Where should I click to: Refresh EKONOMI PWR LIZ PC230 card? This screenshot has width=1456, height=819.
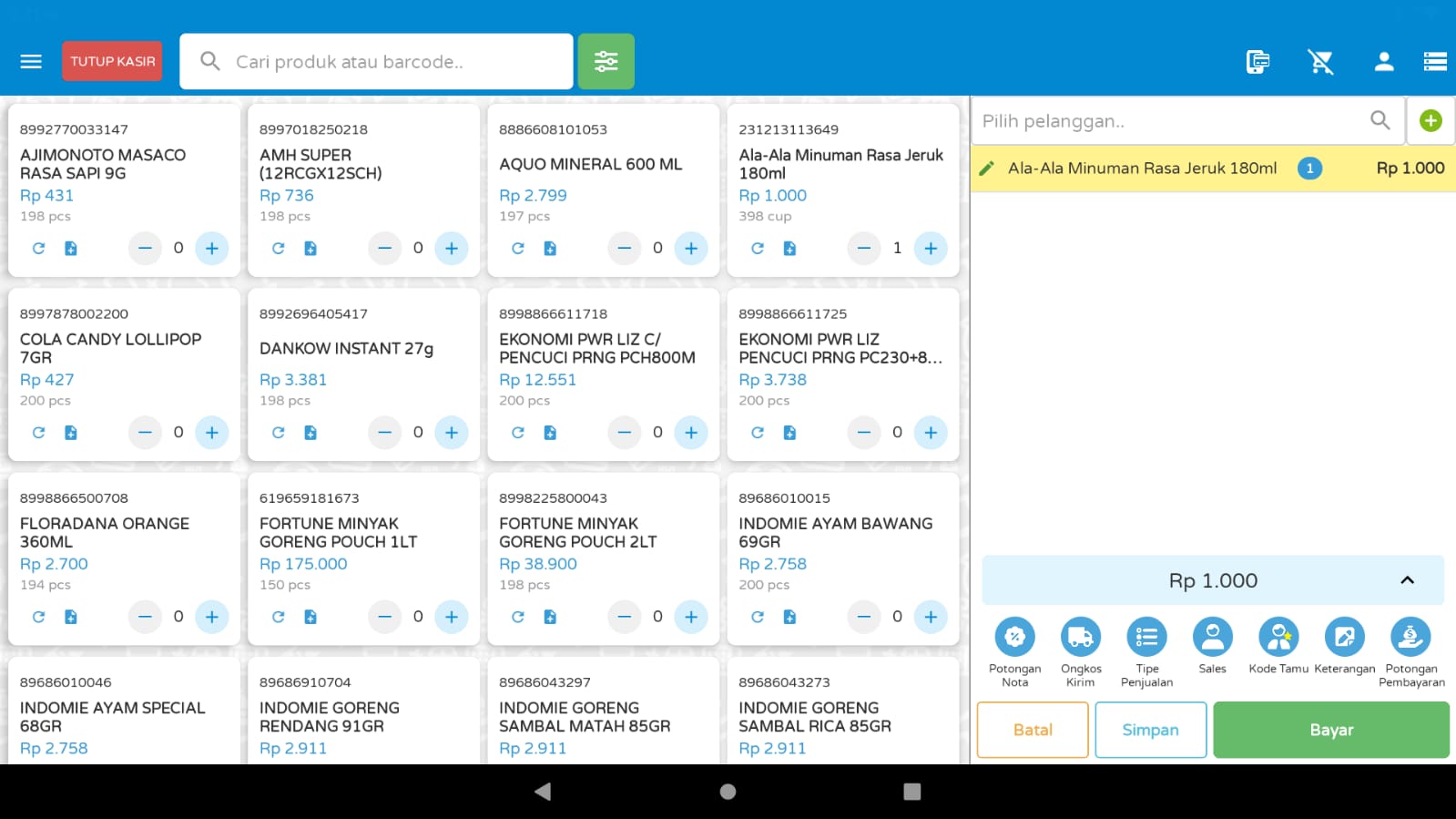click(757, 433)
